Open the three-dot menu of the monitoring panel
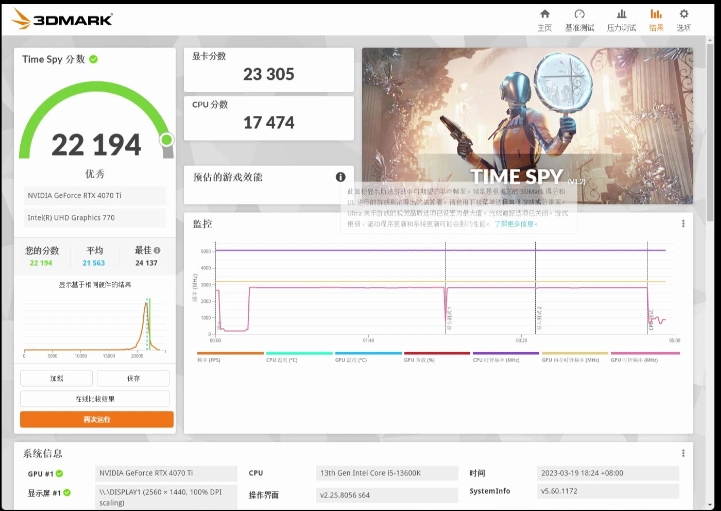Image resolution: width=721 pixels, height=511 pixels. [683, 224]
